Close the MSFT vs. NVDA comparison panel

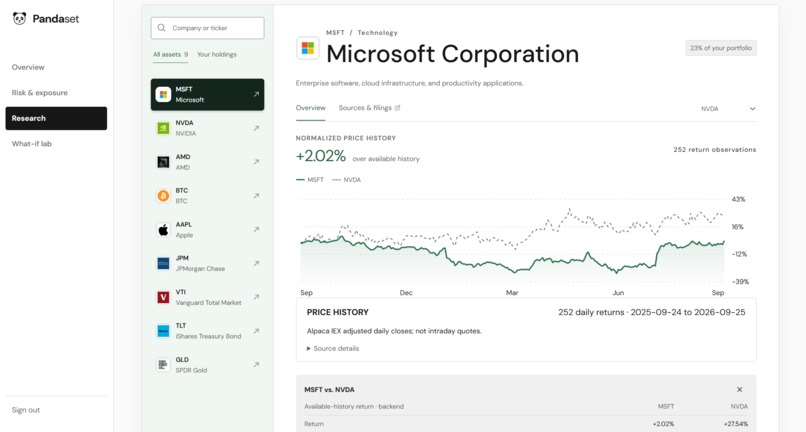pos(739,389)
